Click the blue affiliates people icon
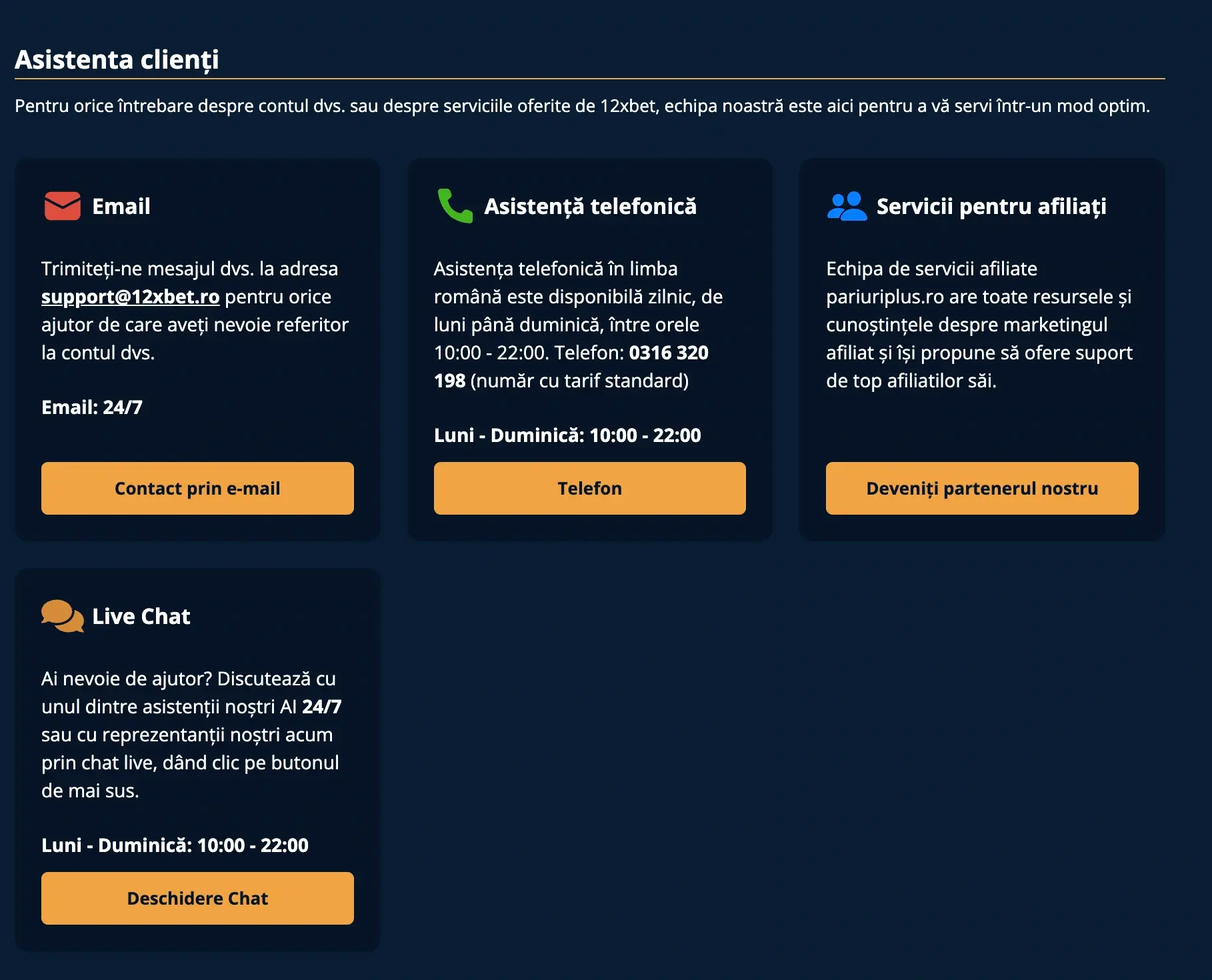The image size is (1212, 980). [x=847, y=206]
